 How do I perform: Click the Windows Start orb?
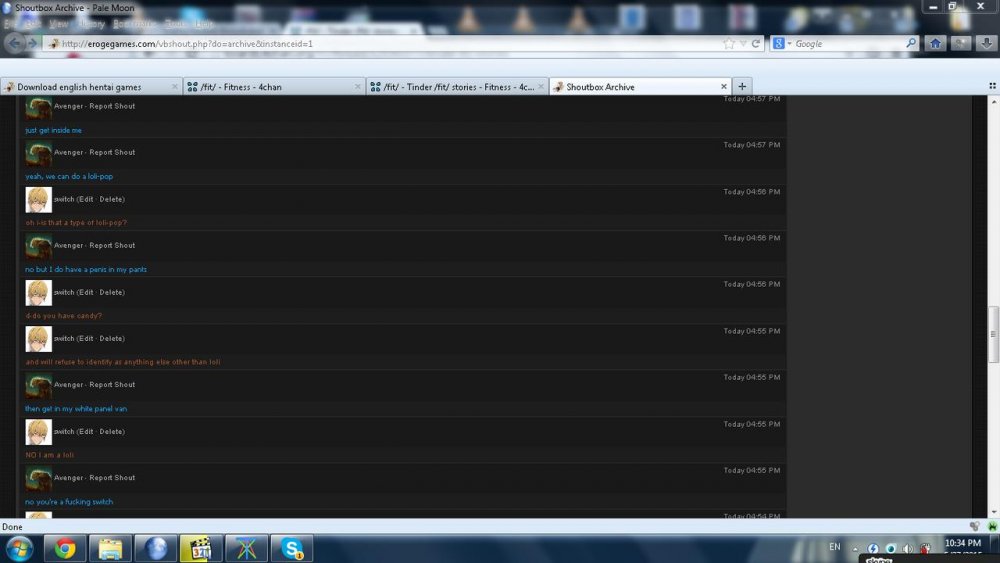point(19,548)
